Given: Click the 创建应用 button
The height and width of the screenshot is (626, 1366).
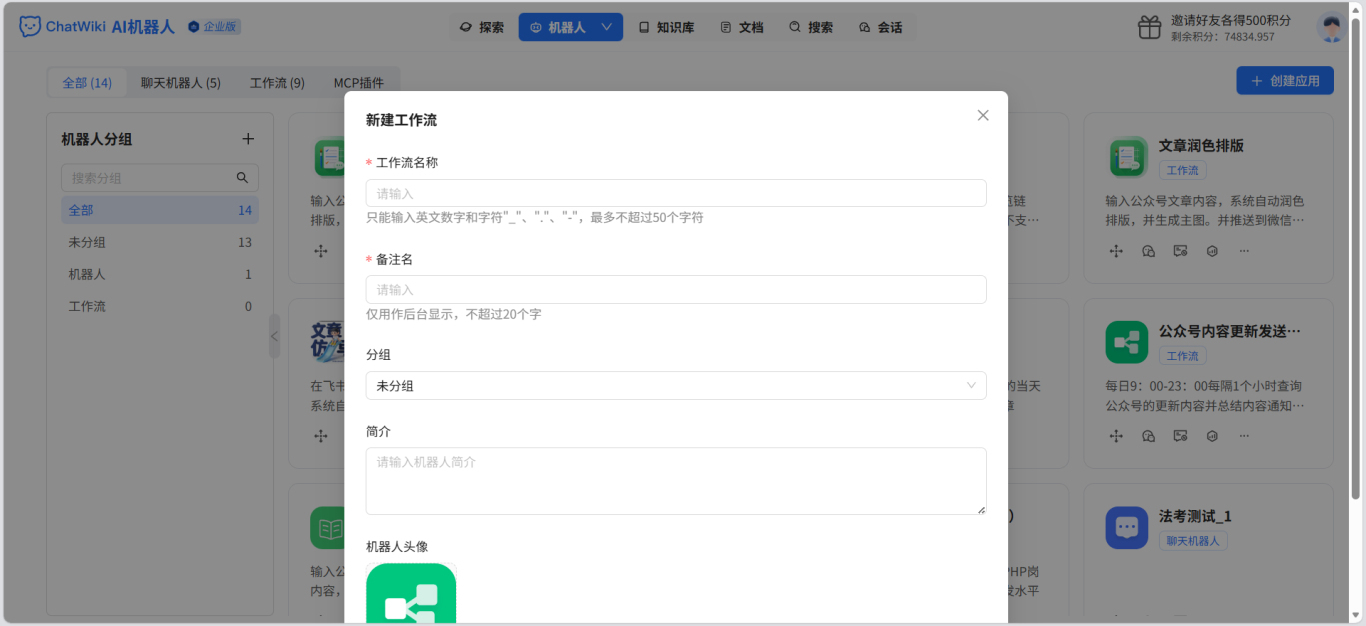Looking at the screenshot, I should [1284, 80].
